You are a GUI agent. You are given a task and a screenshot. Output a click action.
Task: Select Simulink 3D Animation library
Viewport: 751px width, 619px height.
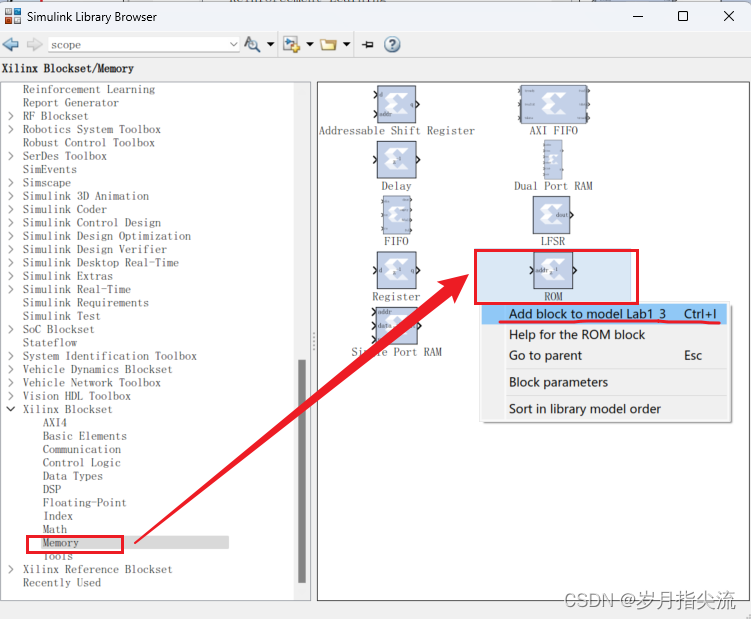click(x=86, y=196)
